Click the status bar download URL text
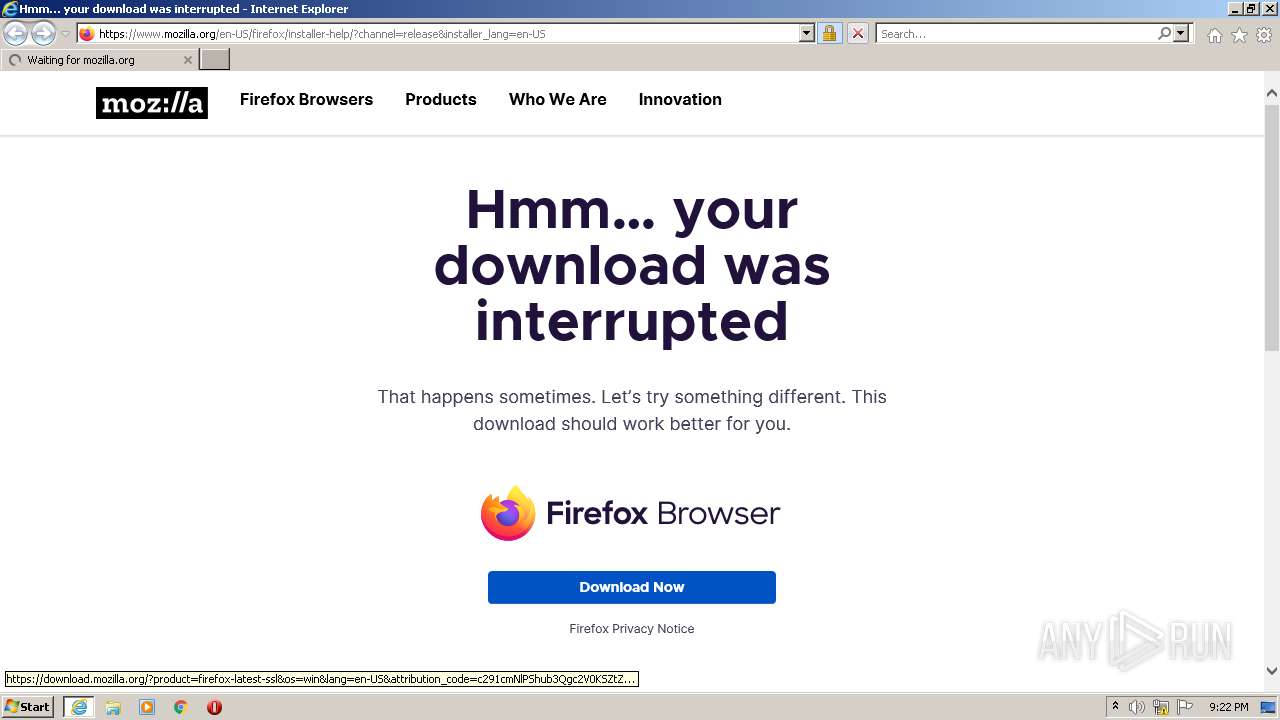 click(321, 679)
